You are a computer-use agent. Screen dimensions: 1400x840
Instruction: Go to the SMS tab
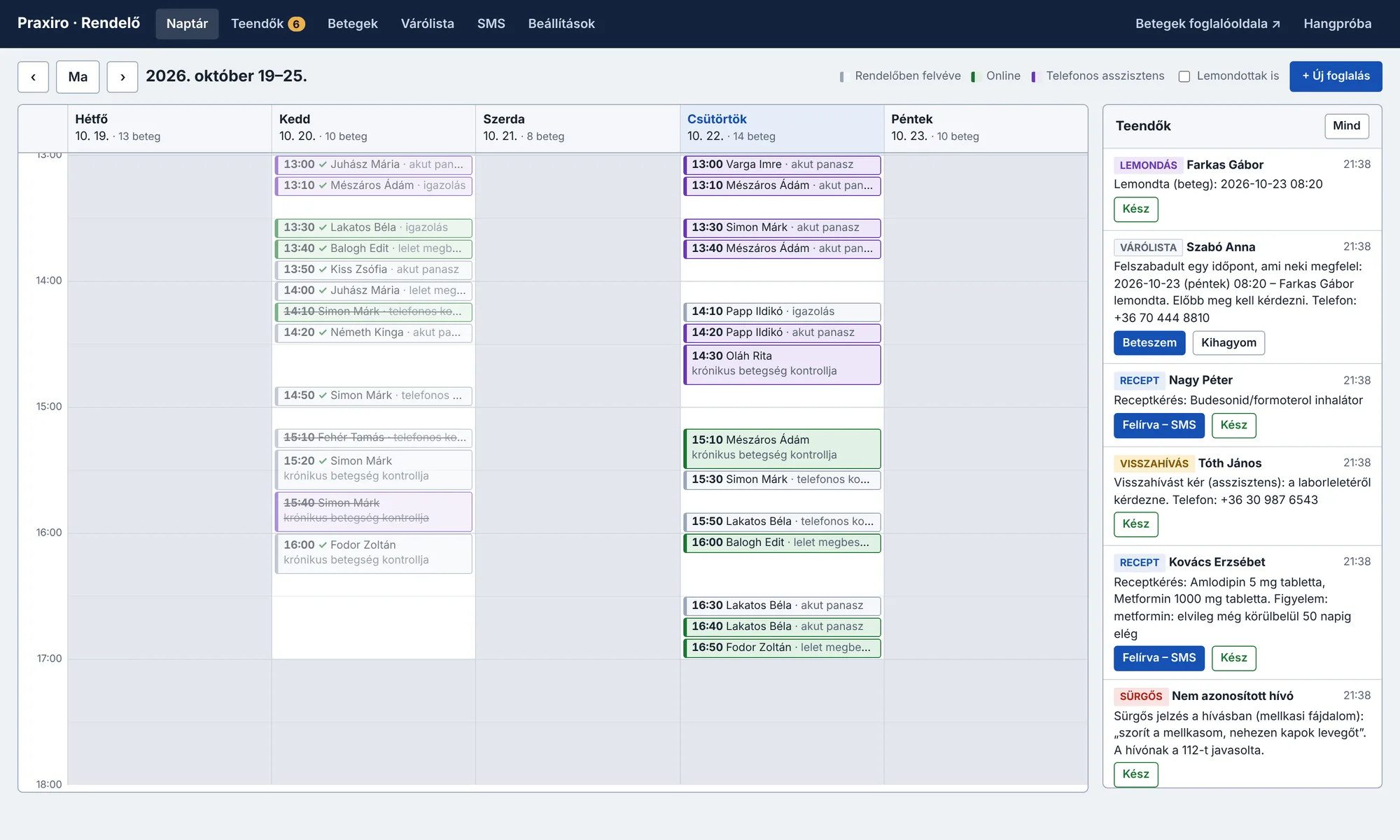coord(491,24)
